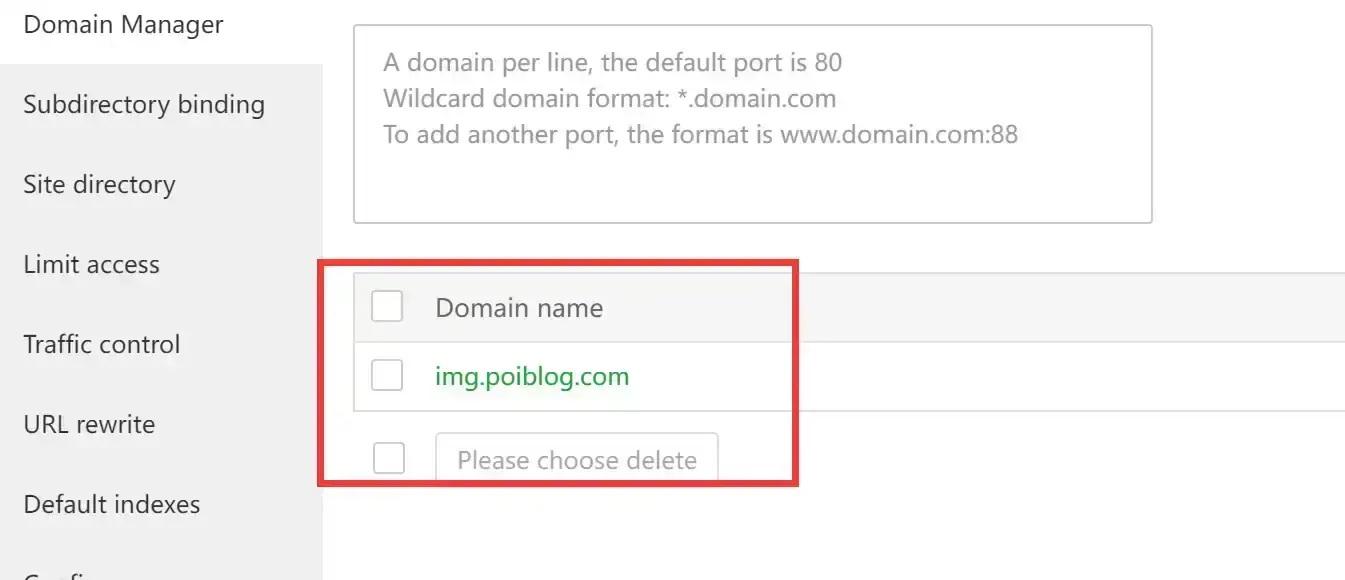Viewport: 1345px width, 580px height.
Task: Click the Domain name column header
Action: pos(519,308)
